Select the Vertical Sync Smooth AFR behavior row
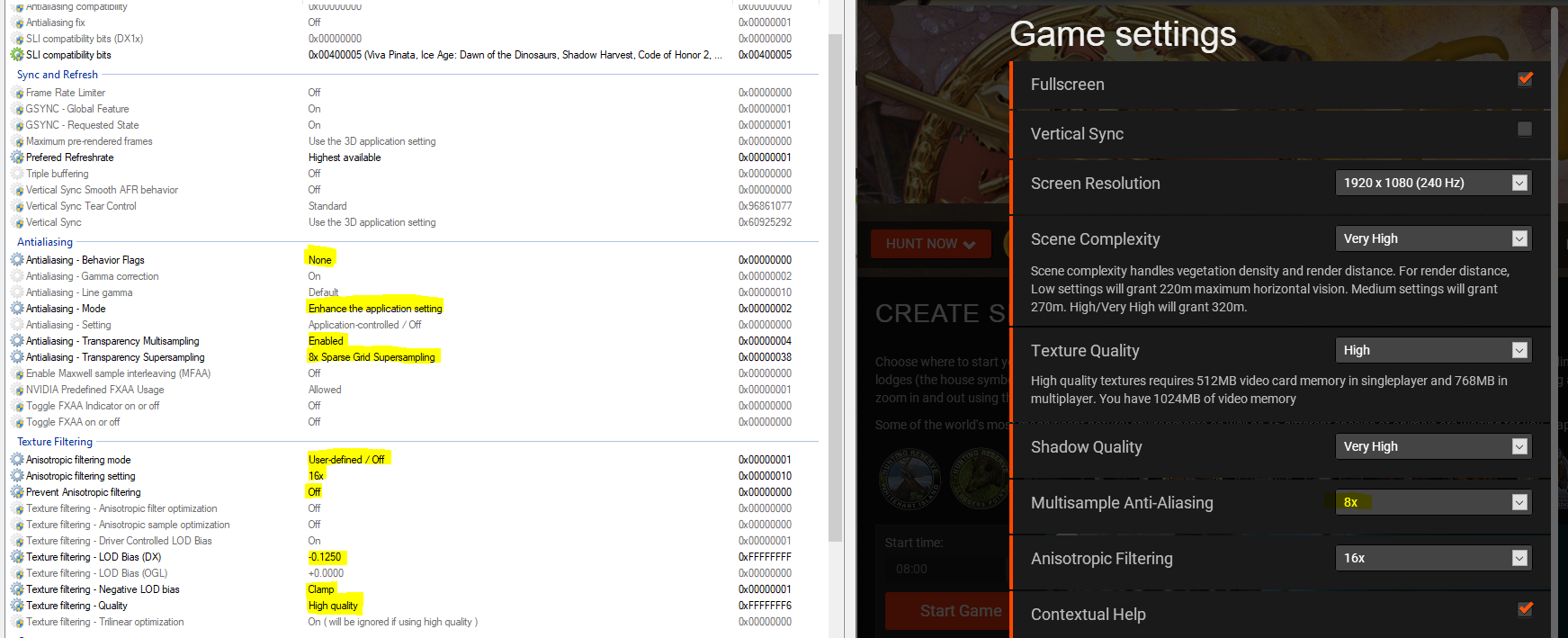Viewport: 1568px width, 638px height. [414, 190]
